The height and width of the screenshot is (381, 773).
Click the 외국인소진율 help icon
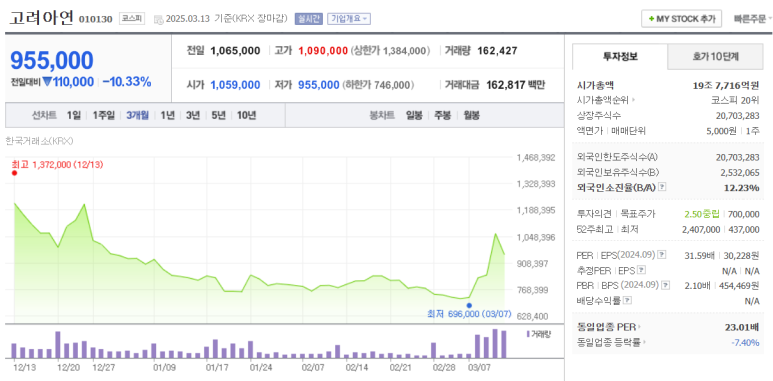click(662, 187)
